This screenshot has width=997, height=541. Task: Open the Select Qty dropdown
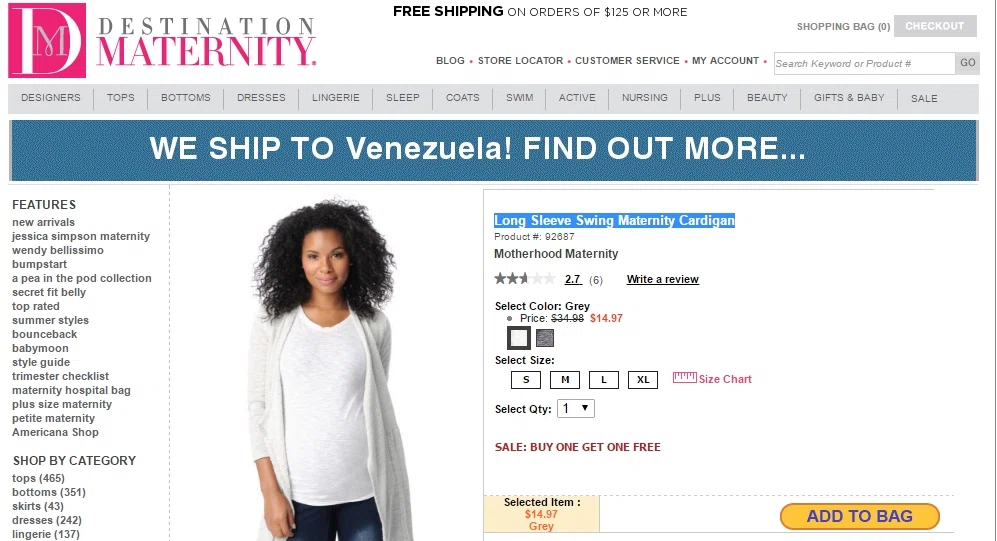[575, 408]
